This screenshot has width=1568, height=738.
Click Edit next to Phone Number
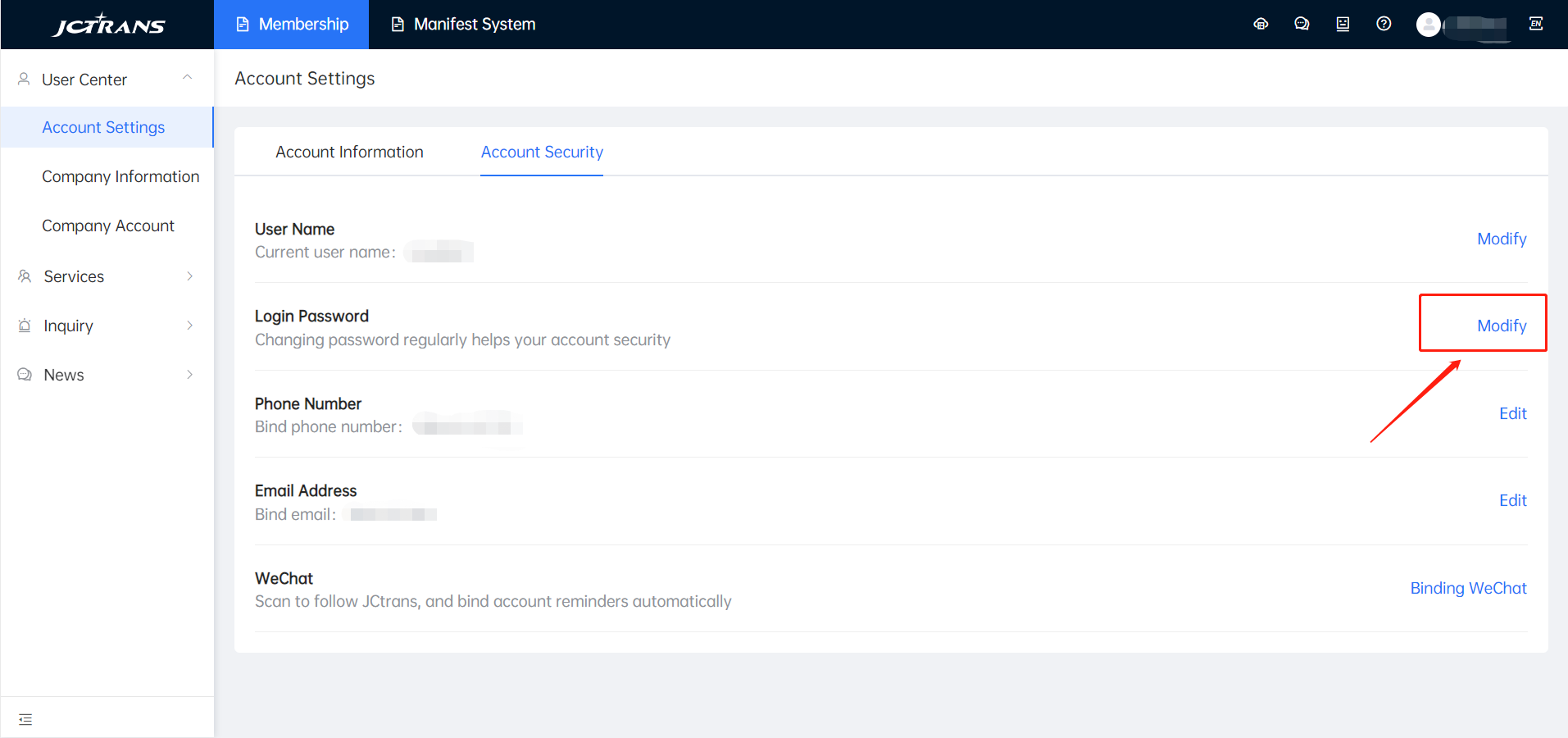[1512, 413]
